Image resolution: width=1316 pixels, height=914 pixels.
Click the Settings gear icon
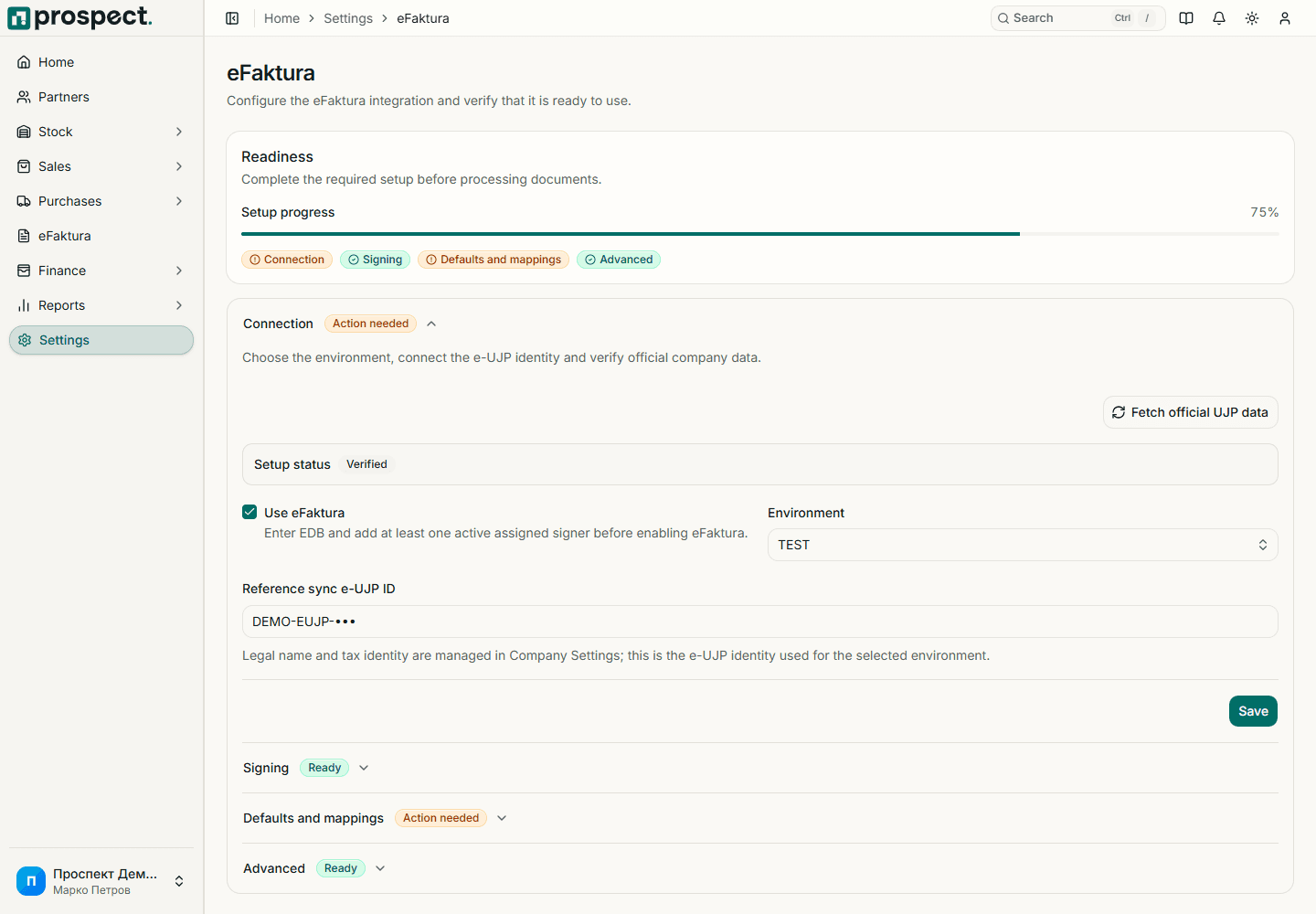pos(25,340)
